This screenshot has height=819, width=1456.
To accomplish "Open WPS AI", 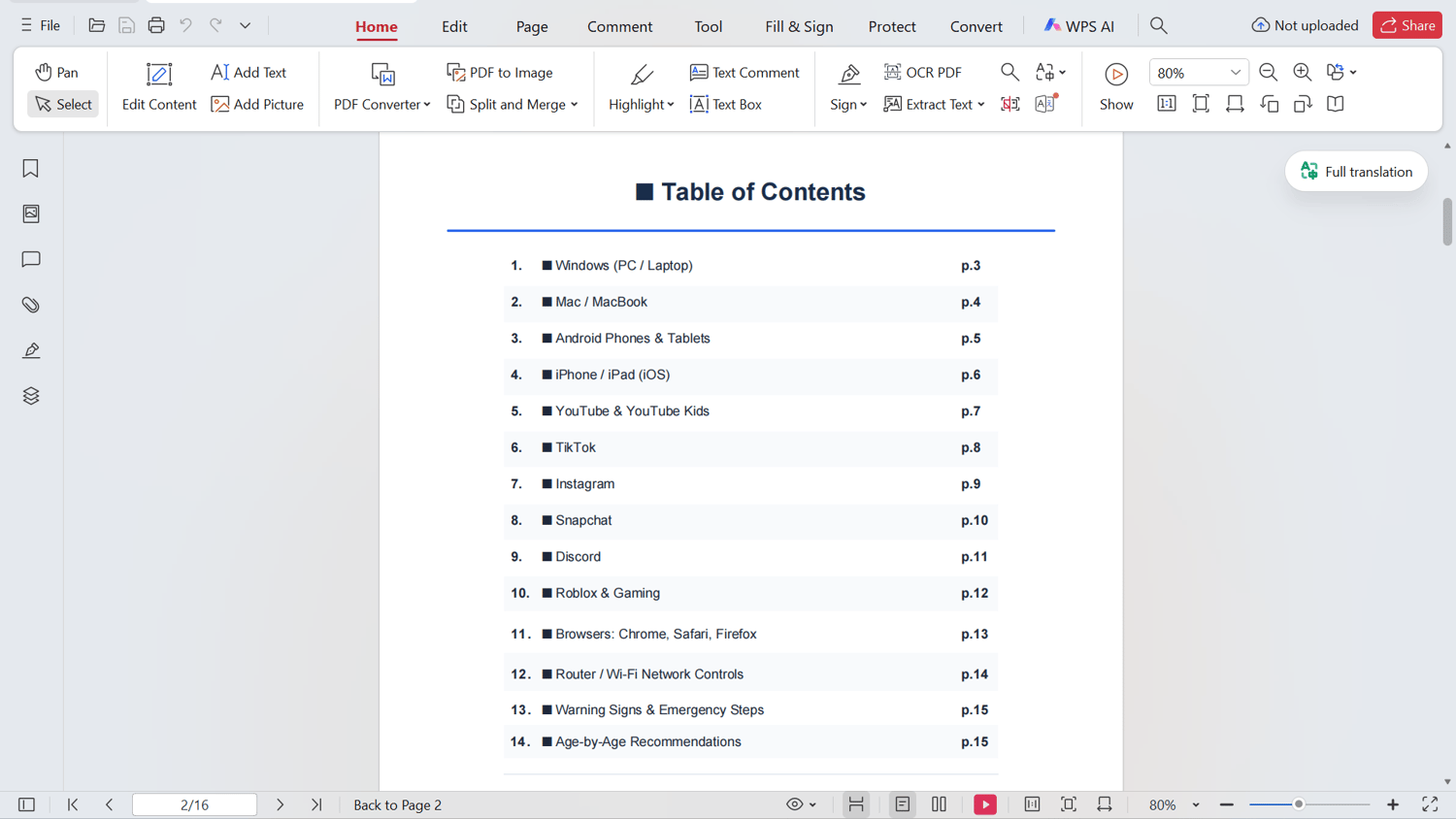I will point(1079,26).
